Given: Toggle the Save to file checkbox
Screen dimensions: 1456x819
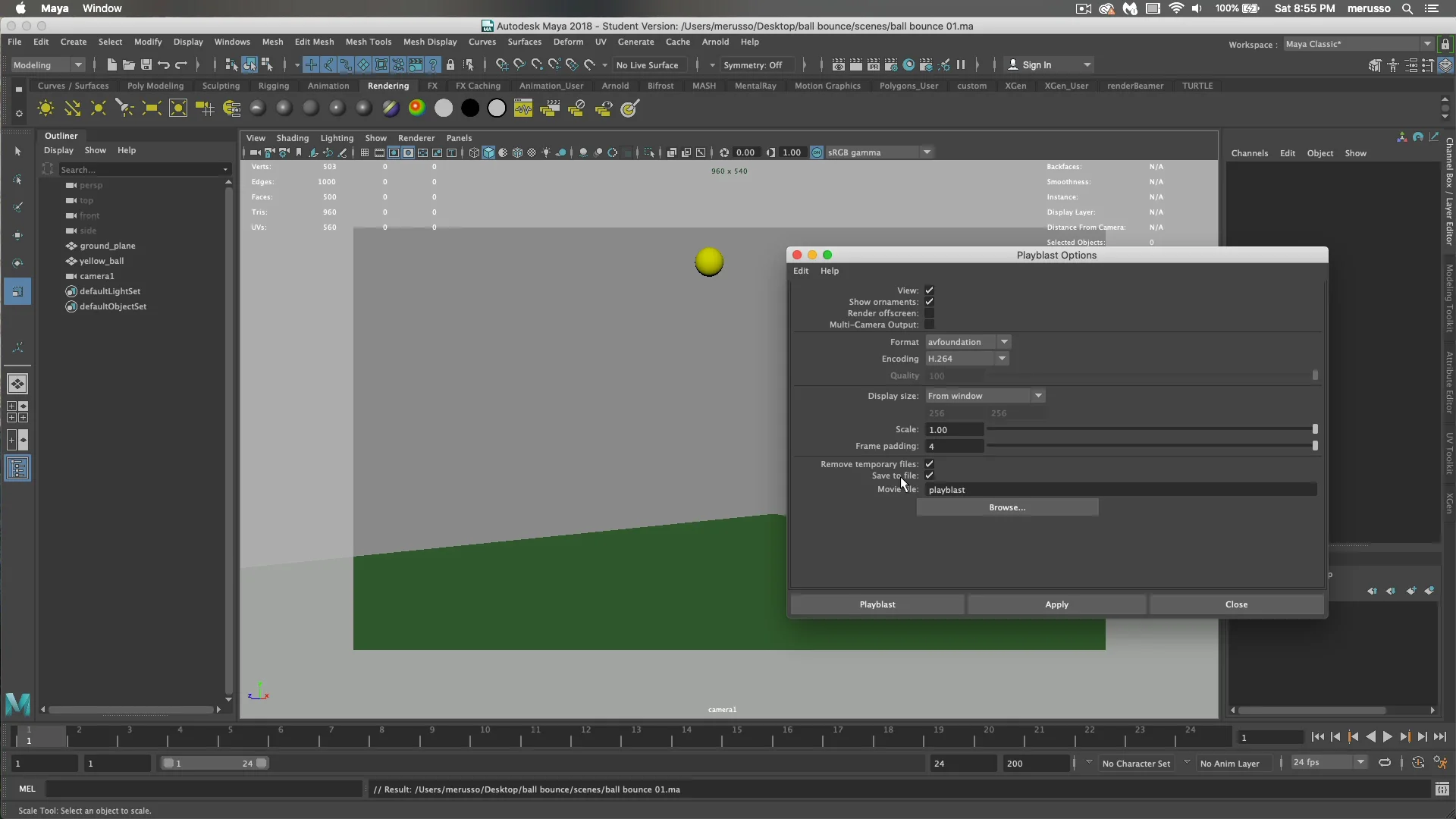Looking at the screenshot, I should tap(929, 475).
